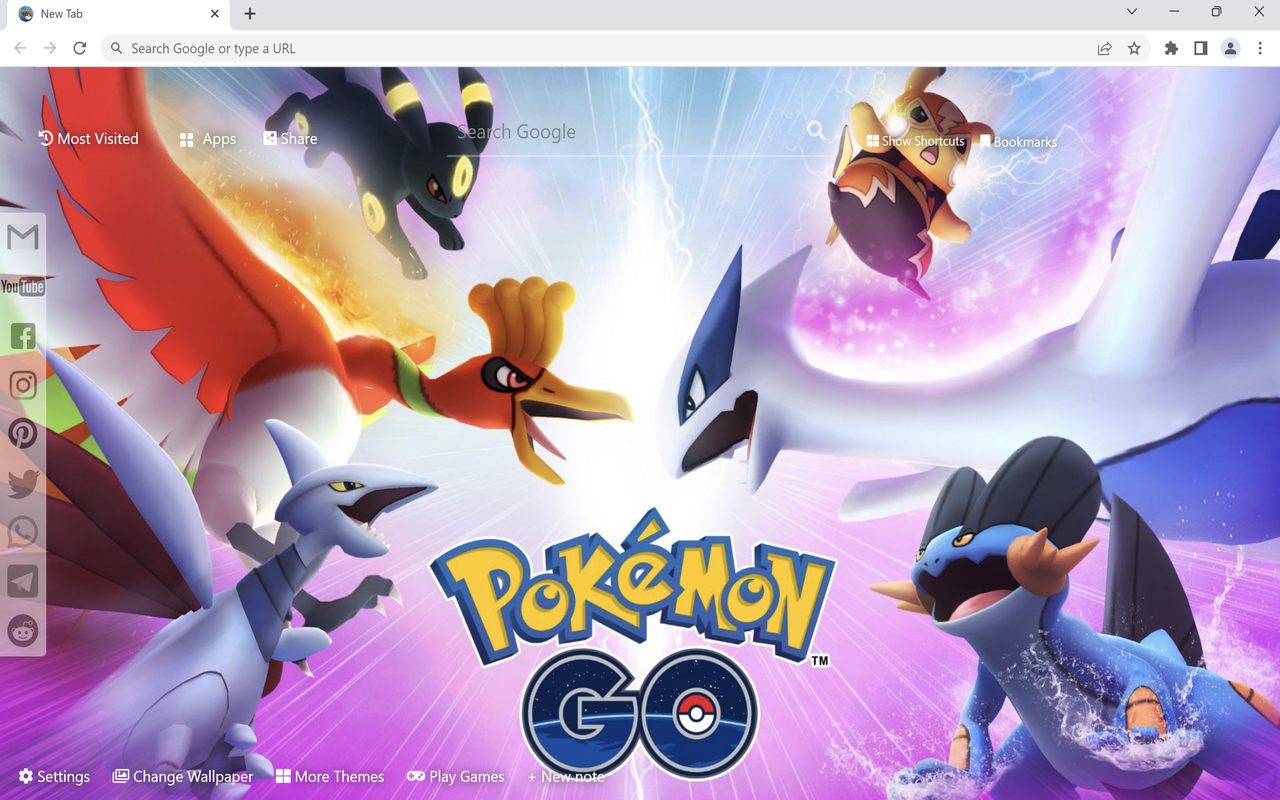Toggle the browser side panel

[1201, 48]
